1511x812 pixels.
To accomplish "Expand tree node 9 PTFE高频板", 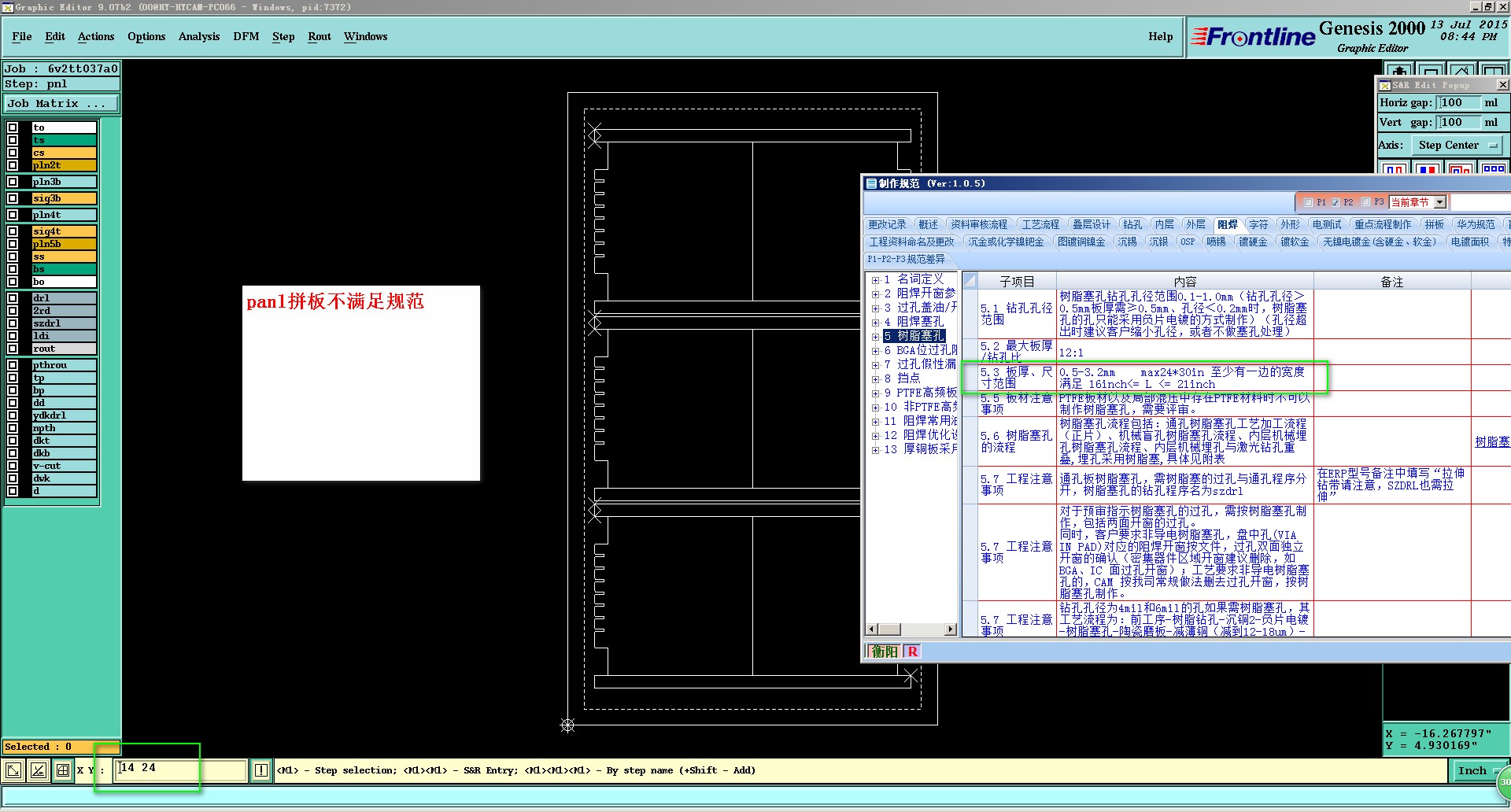I will 875,393.
